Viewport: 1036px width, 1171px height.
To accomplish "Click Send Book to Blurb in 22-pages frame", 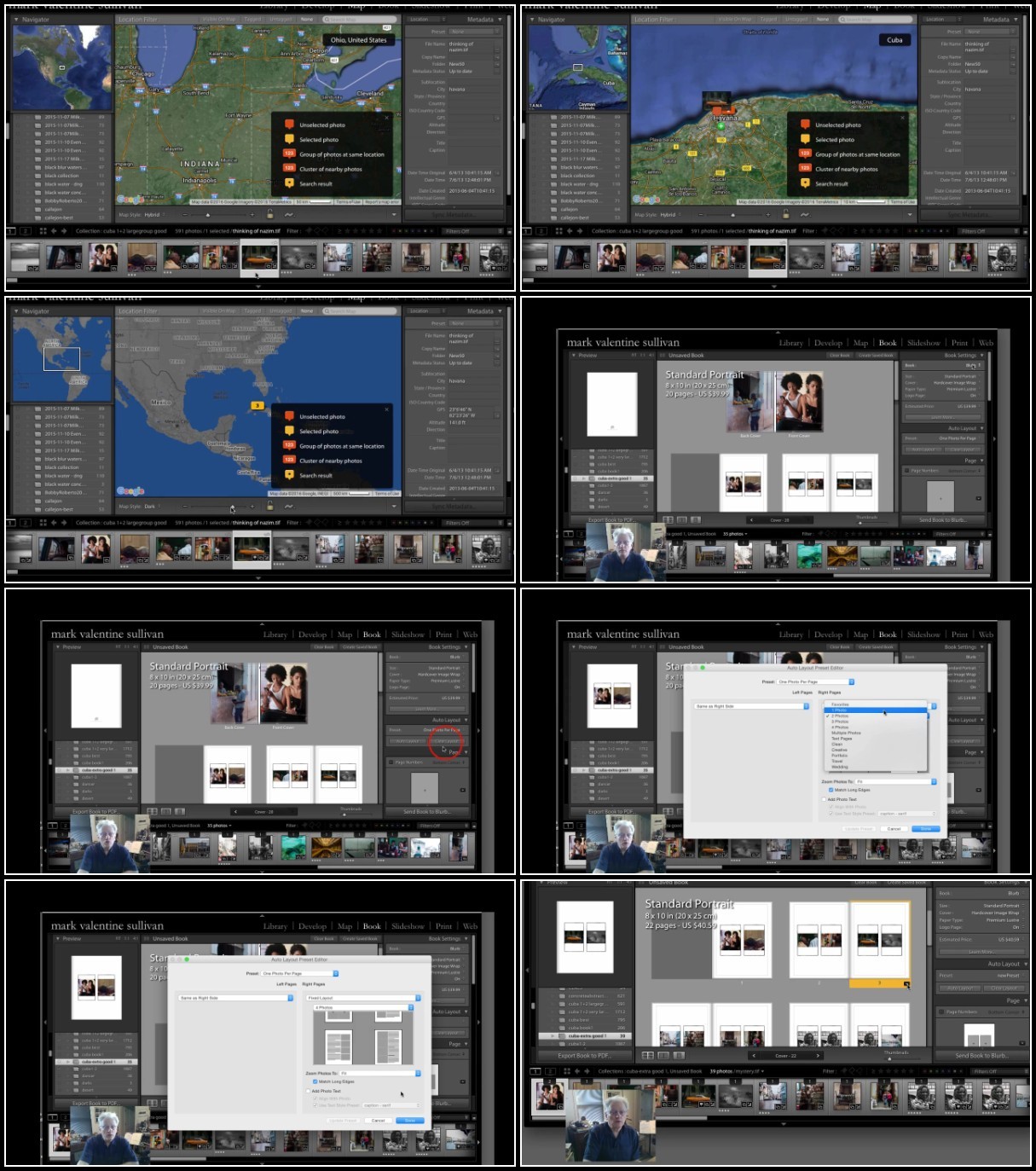I will point(981,1055).
